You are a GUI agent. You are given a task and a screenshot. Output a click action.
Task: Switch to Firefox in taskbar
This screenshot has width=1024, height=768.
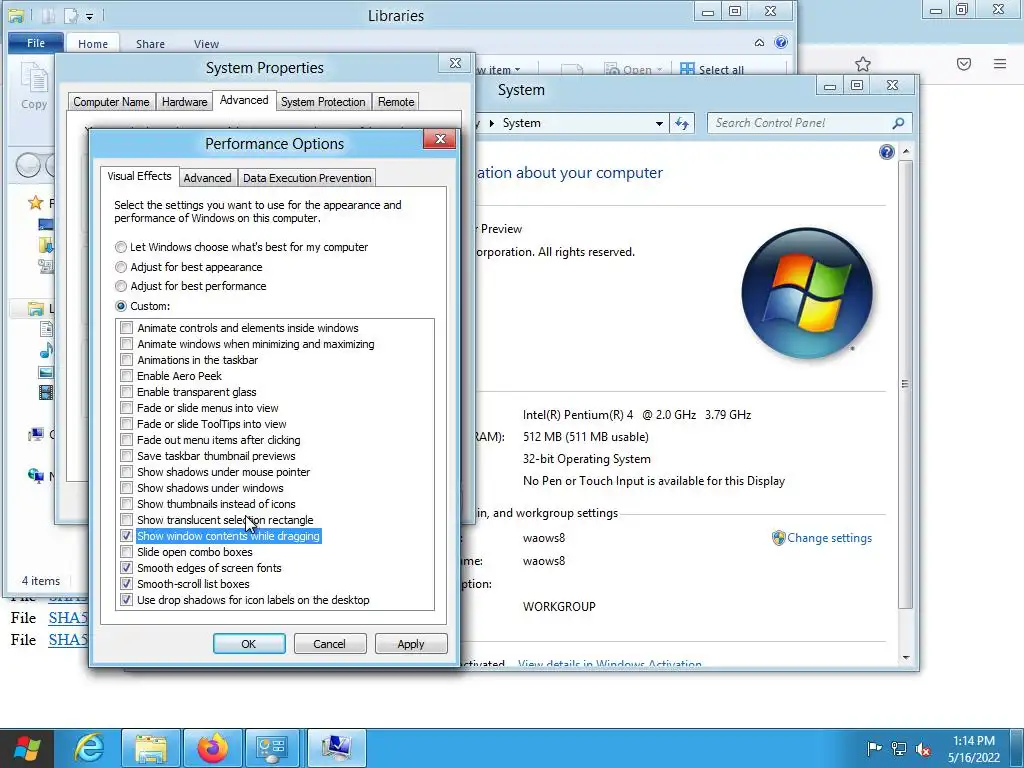[x=213, y=748]
